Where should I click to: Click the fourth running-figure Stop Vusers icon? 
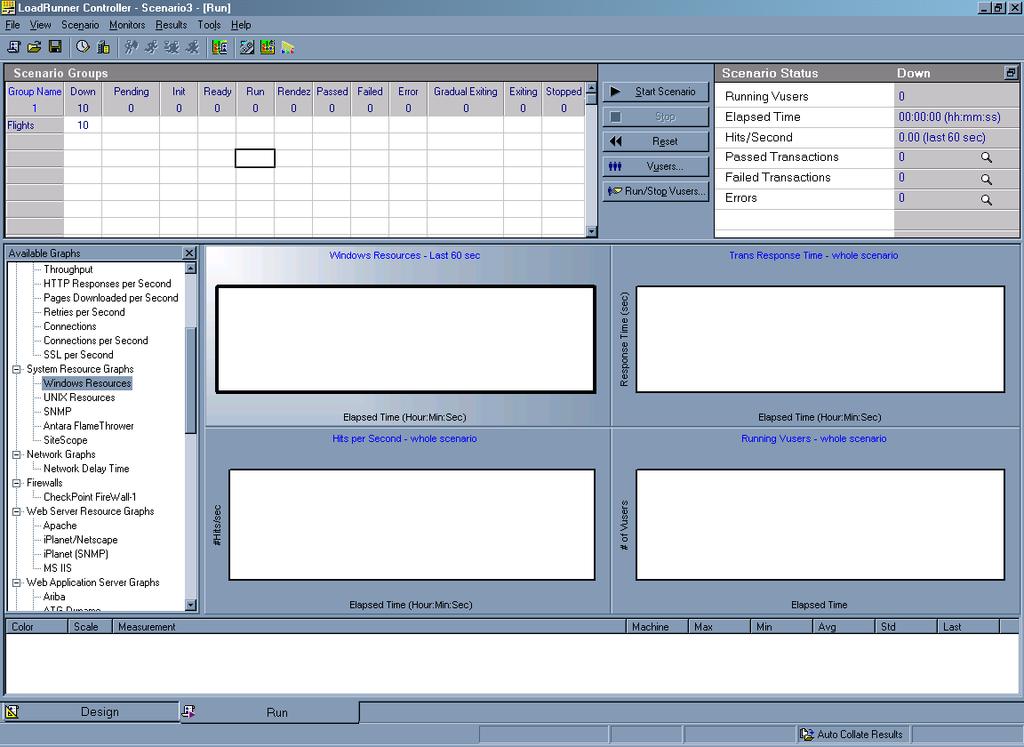point(192,47)
